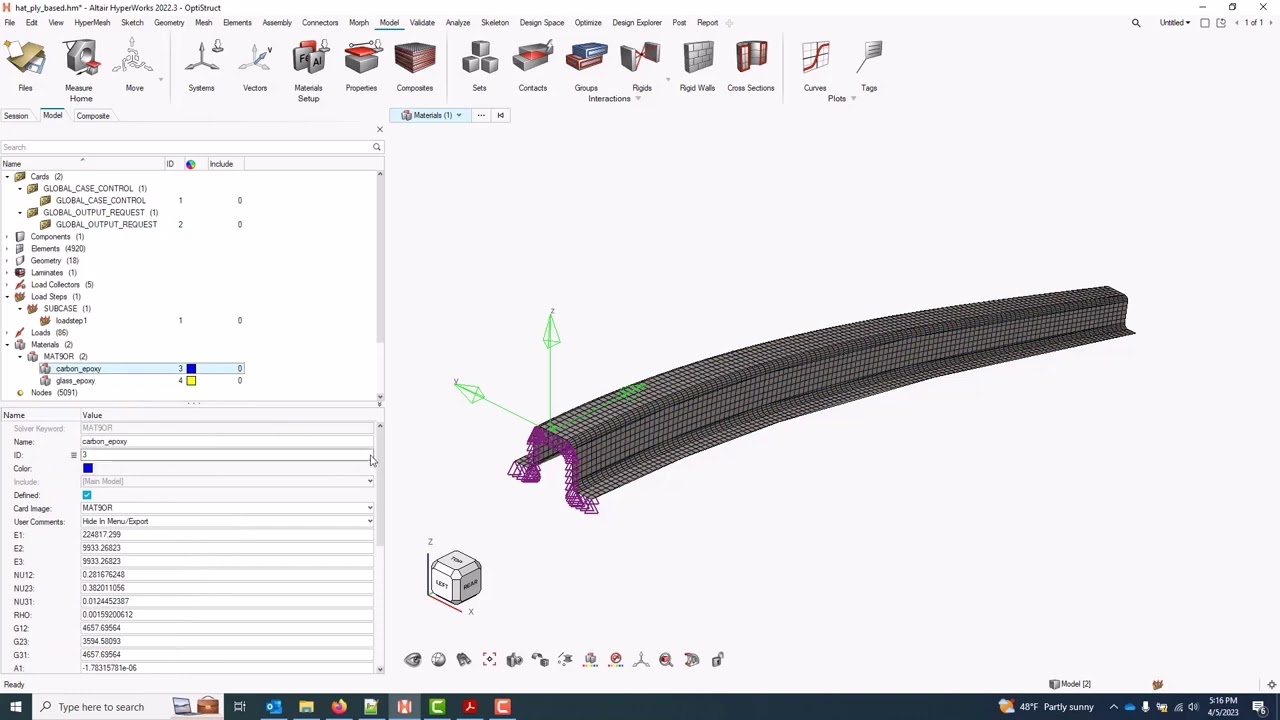Click the Setup label under Materials
The width and height of the screenshot is (1280, 720).
coord(308,98)
